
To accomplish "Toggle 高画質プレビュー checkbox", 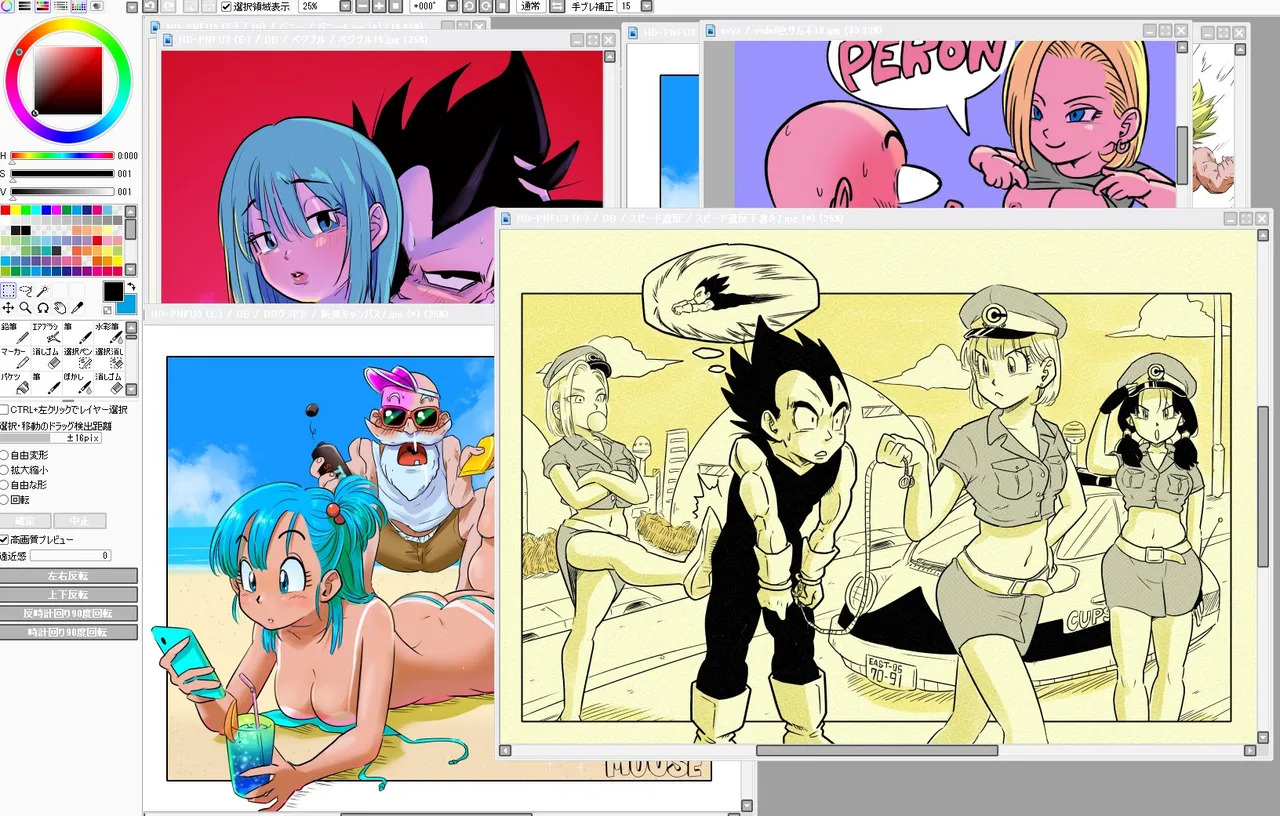I will [x=4, y=540].
